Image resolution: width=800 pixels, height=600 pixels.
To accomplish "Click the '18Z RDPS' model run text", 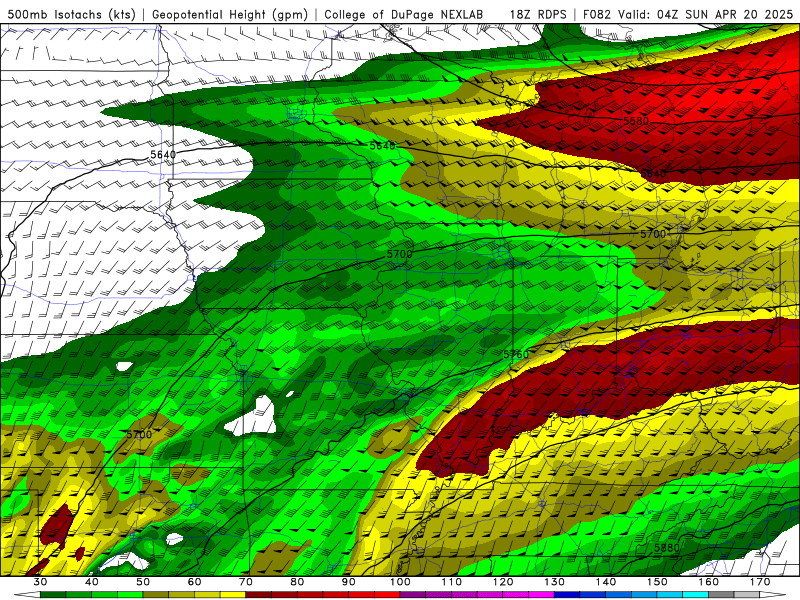I will pyautogui.click(x=538, y=14).
